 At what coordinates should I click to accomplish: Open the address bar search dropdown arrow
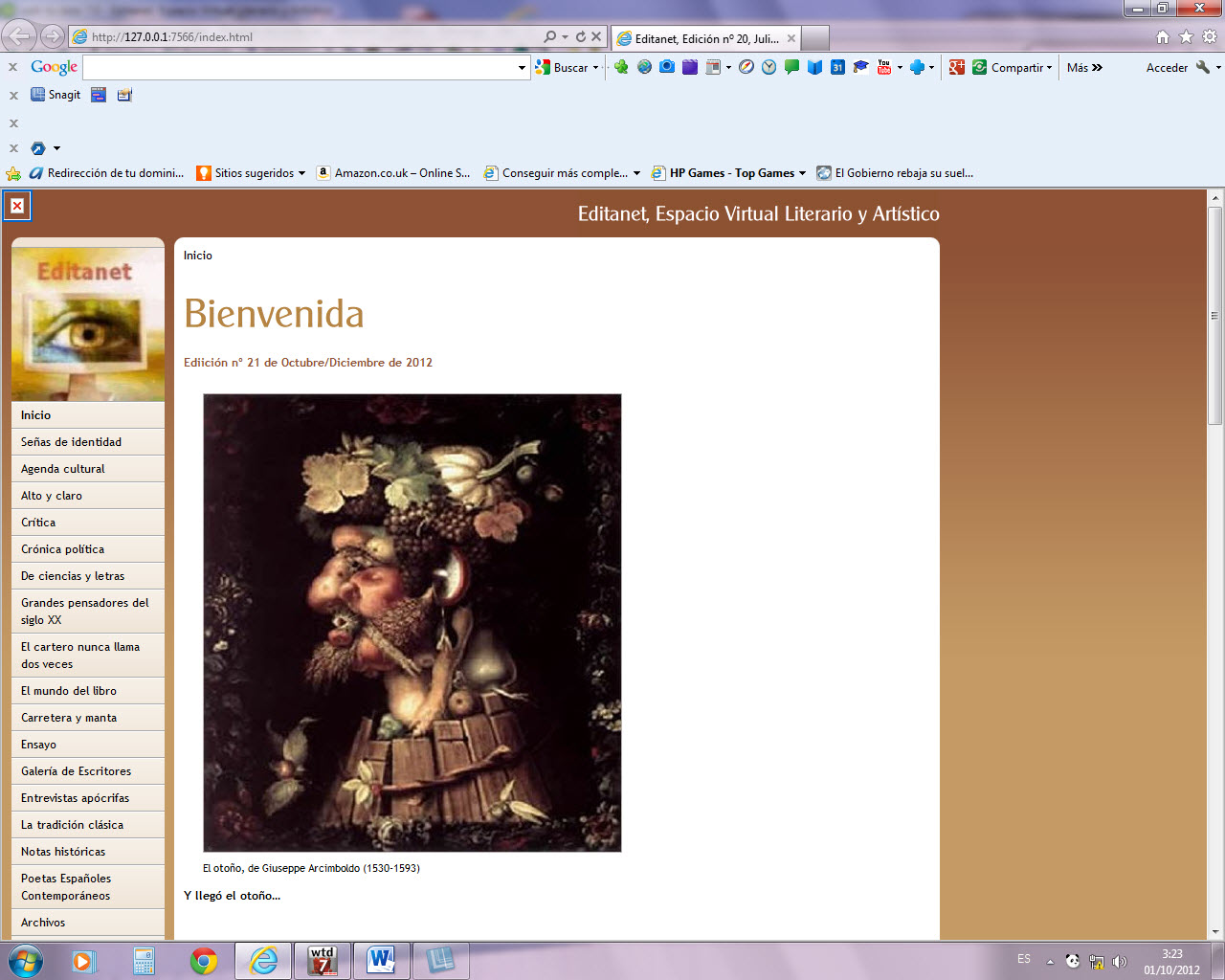(x=565, y=37)
